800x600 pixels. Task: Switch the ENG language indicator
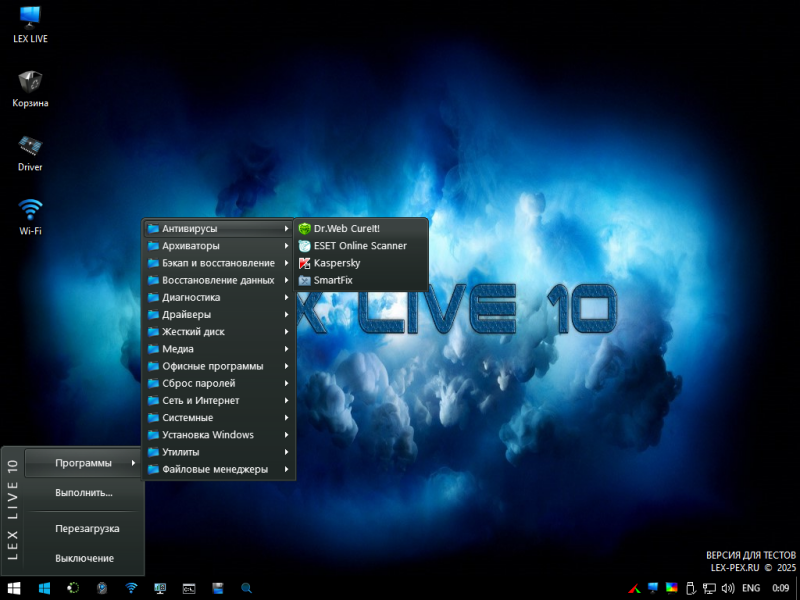pyautogui.click(x=751, y=588)
